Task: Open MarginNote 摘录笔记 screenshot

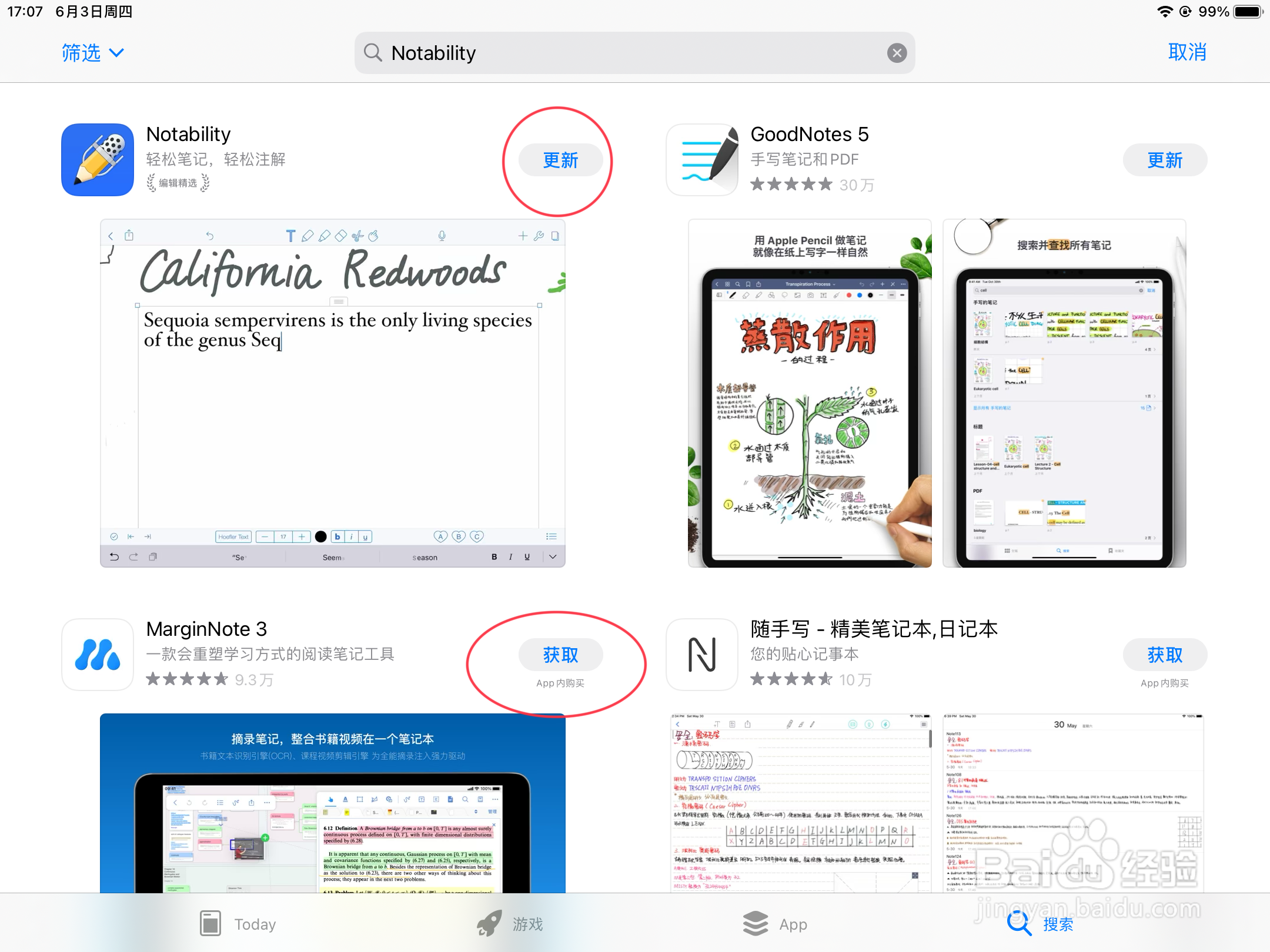Action: 333,803
